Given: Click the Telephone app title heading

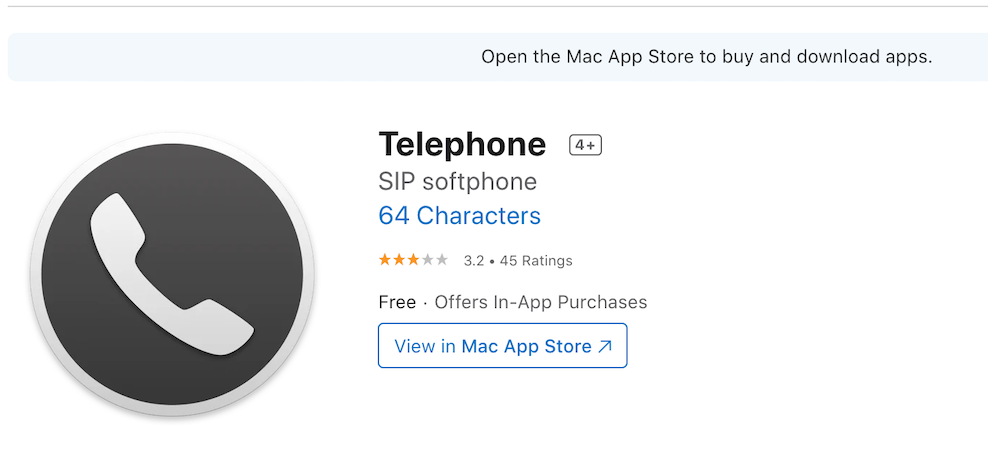Looking at the screenshot, I should pyautogui.click(x=462, y=144).
